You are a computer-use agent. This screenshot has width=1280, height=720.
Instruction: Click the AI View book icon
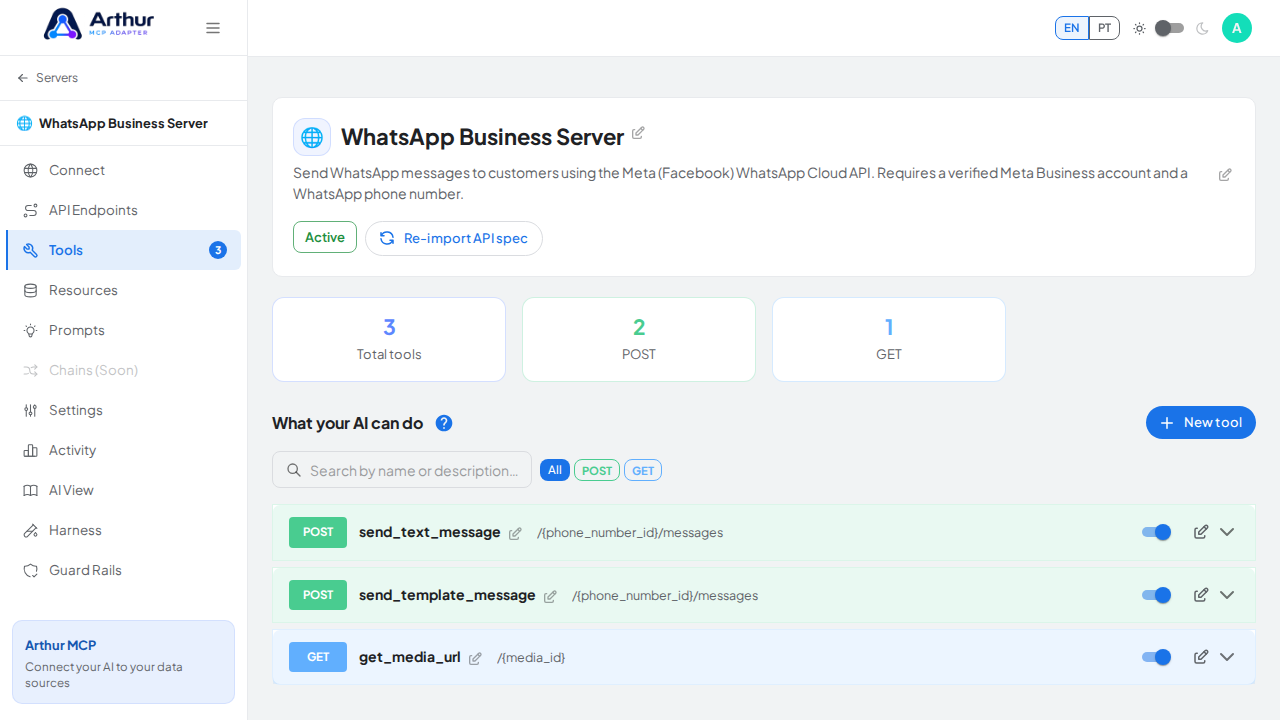coord(31,490)
